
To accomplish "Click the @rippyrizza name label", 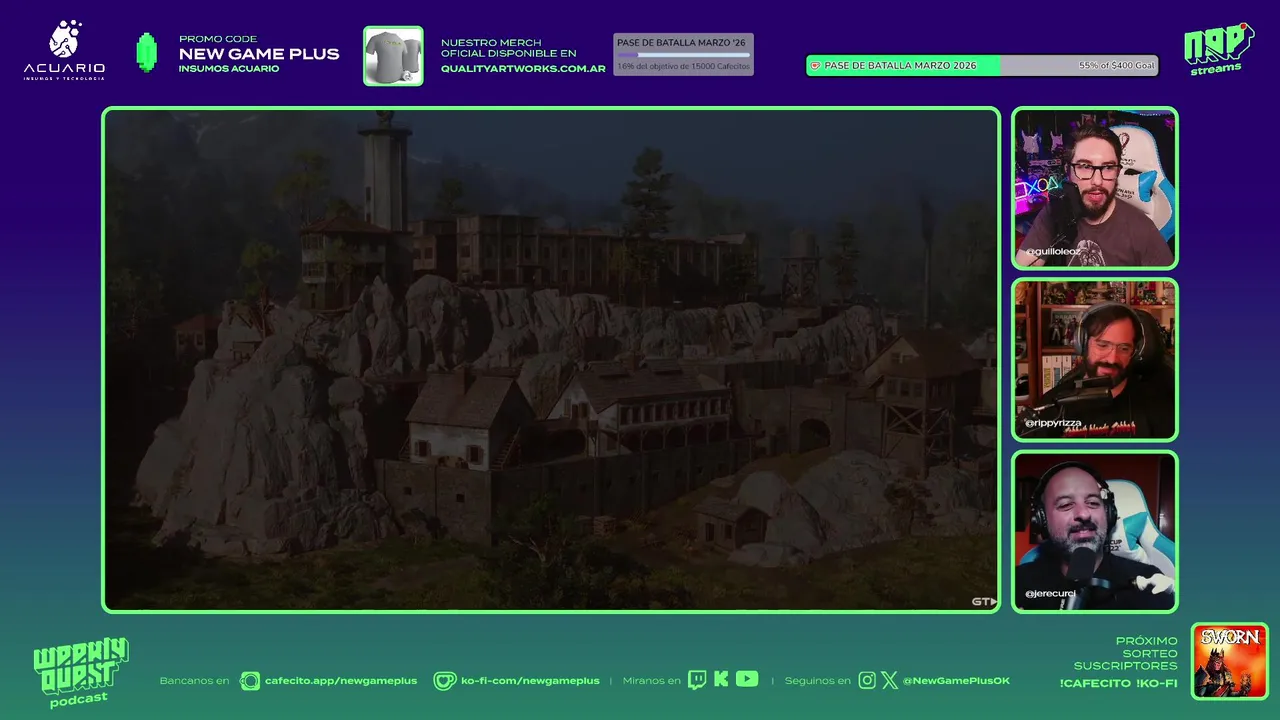I will tap(1052, 423).
